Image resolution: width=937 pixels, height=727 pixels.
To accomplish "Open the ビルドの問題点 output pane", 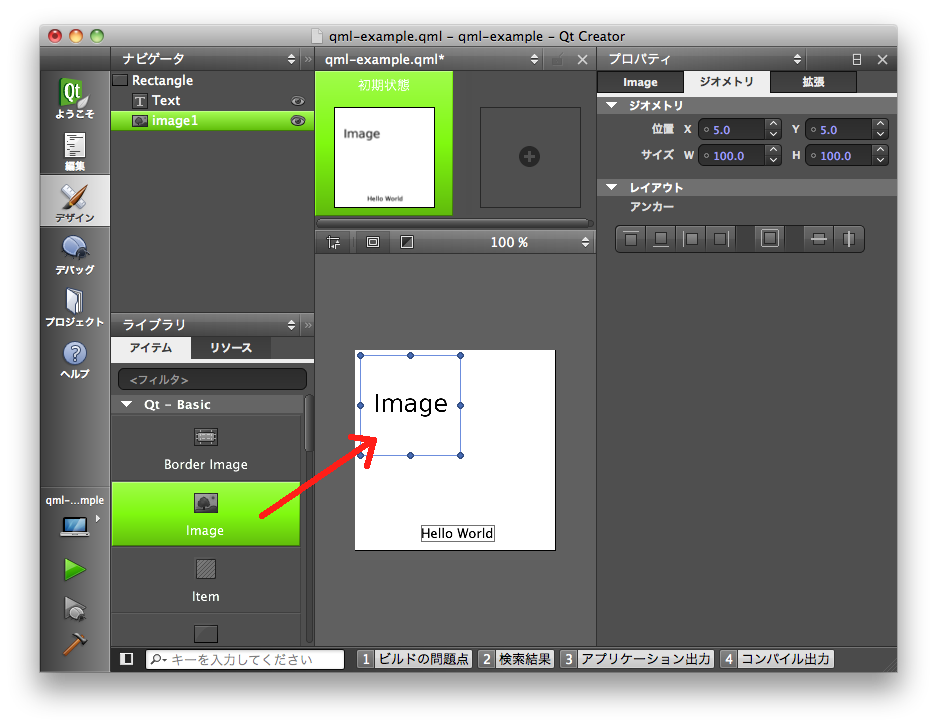I will (414, 659).
